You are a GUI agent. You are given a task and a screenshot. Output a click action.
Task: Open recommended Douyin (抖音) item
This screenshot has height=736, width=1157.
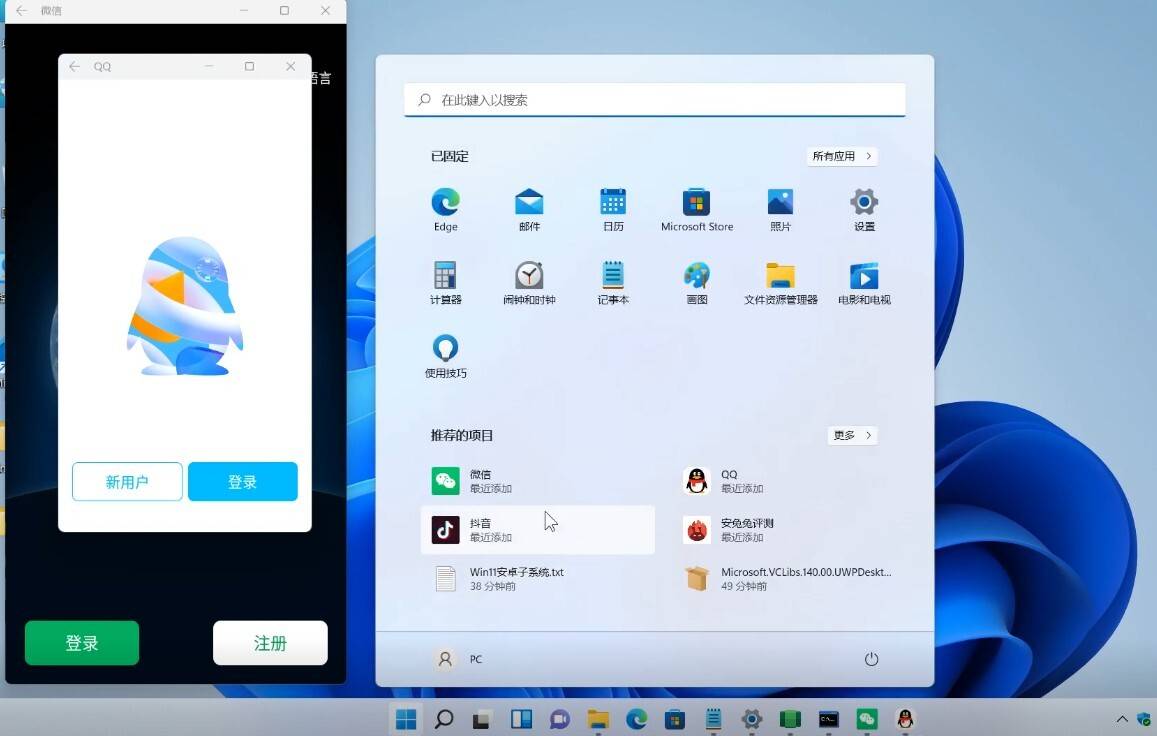pyautogui.click(x=538, y=529)
